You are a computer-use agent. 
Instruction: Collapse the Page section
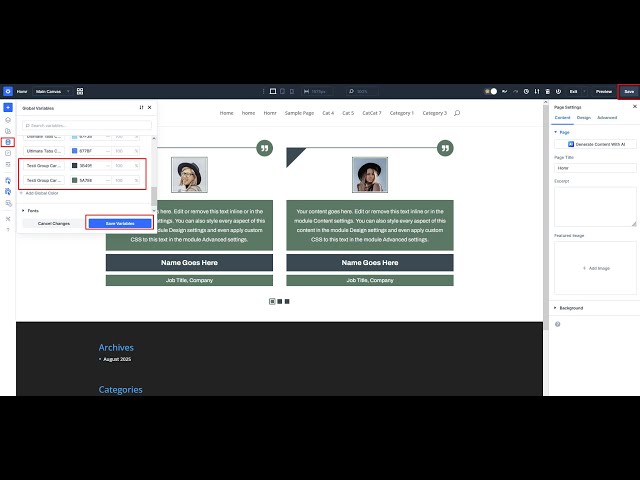click(562, 132)
